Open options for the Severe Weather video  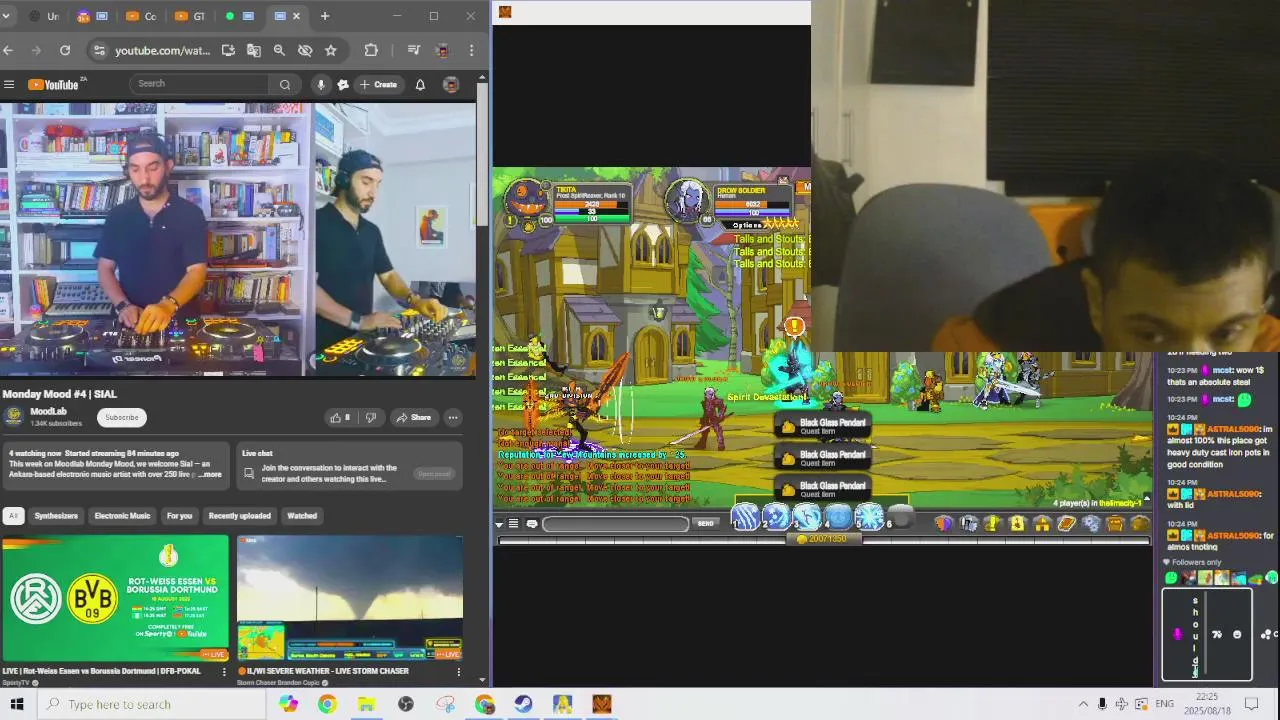coord(458,672)
